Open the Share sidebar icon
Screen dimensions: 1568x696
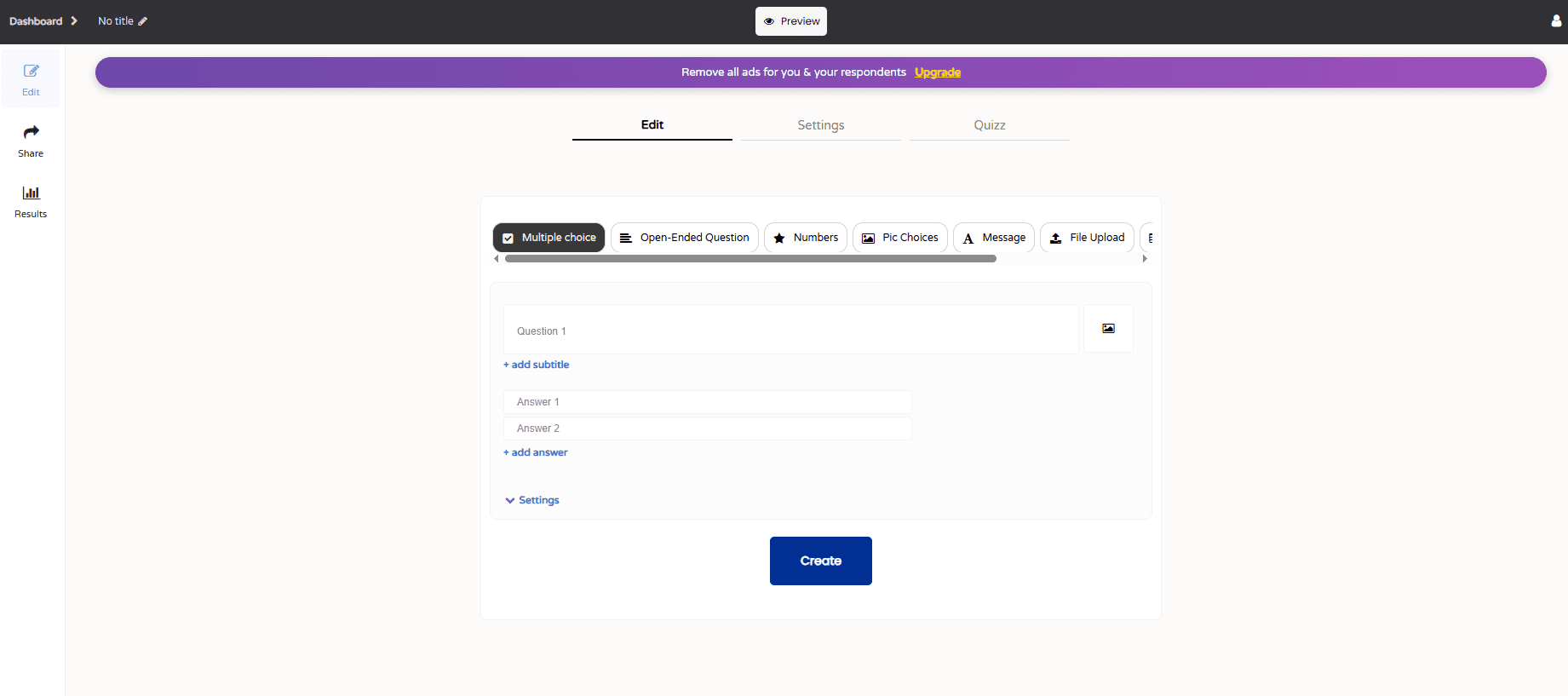point(31,132)
